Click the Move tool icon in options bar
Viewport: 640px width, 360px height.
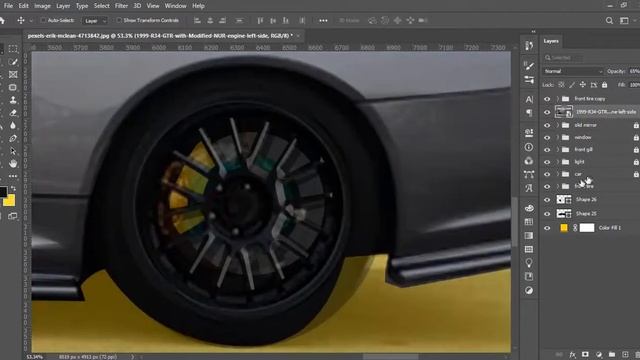[x=21, y=20]
